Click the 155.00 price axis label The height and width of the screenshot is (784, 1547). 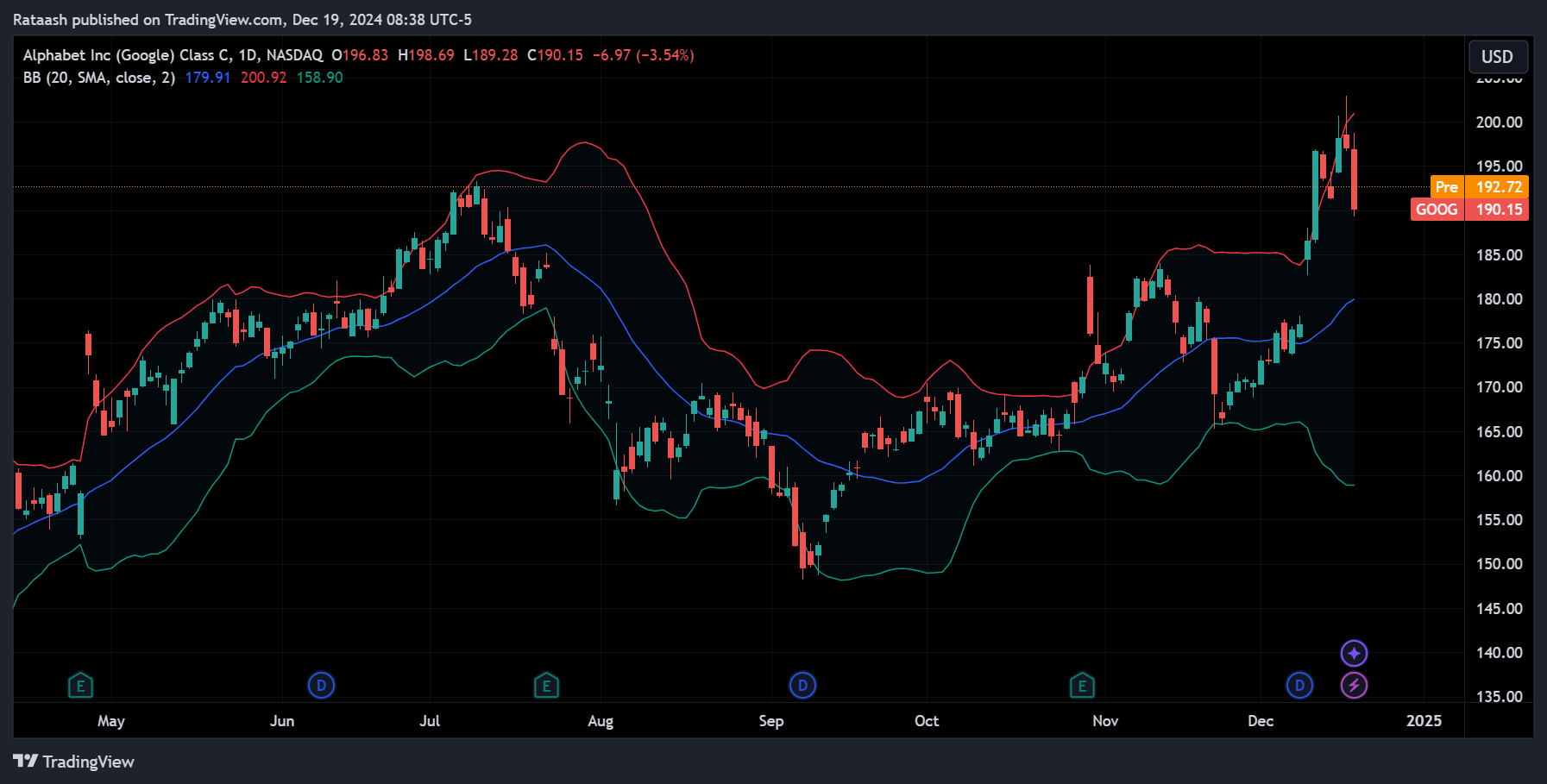(1500, 520)
